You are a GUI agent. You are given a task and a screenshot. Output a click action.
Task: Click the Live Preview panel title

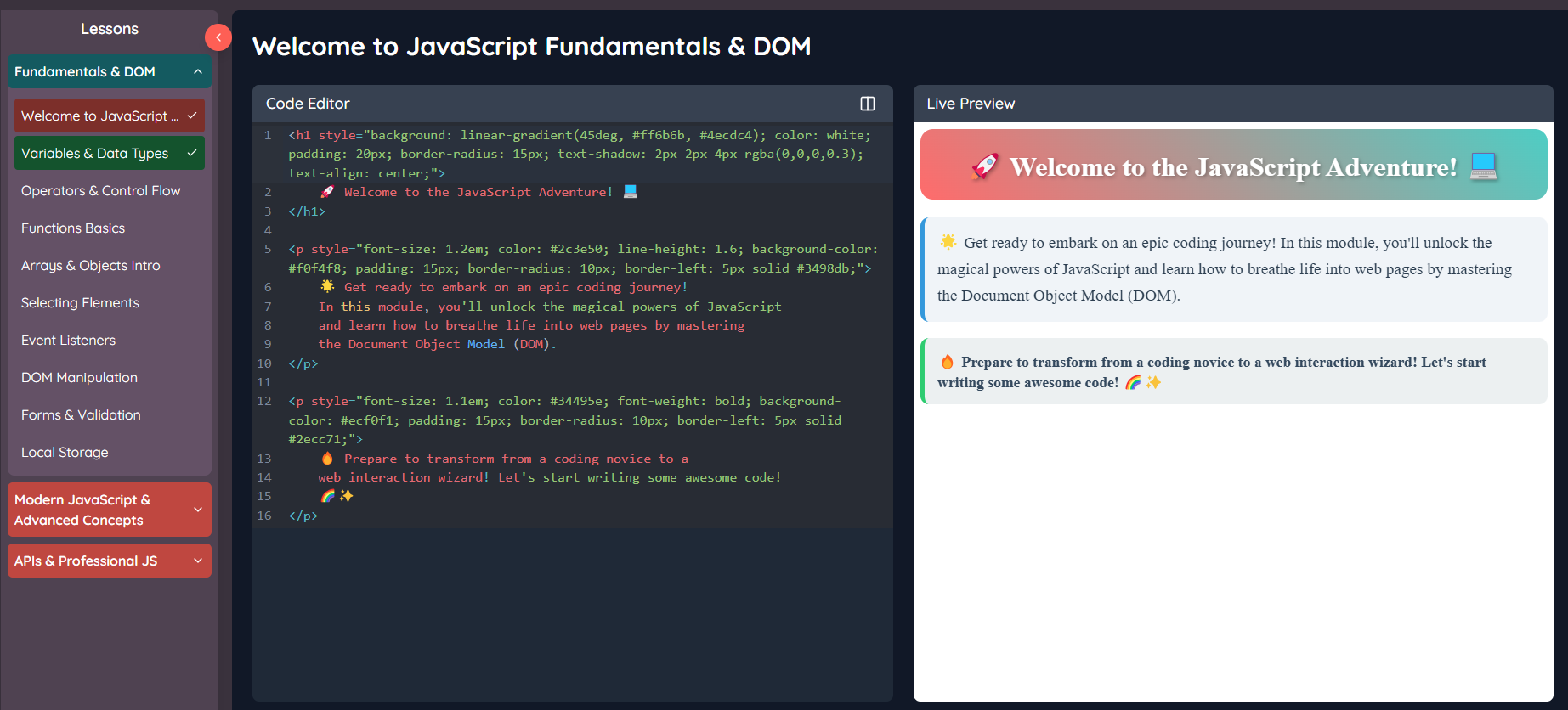coord(971,104)
